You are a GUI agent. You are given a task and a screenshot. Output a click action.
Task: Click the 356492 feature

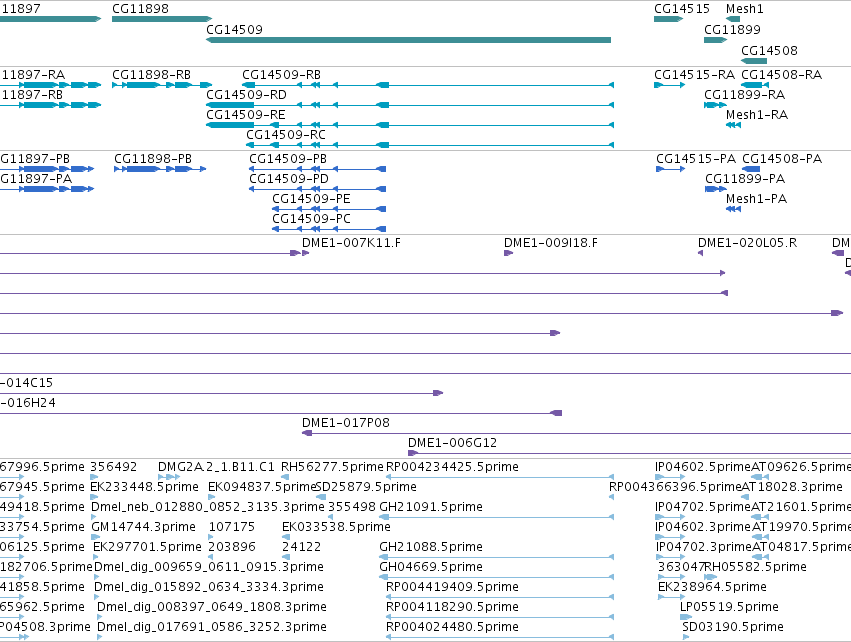point(94,477)
